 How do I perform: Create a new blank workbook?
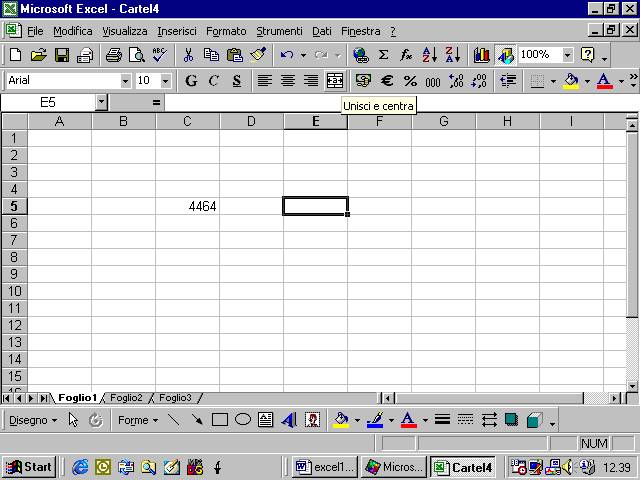click(x=16, y=55)
